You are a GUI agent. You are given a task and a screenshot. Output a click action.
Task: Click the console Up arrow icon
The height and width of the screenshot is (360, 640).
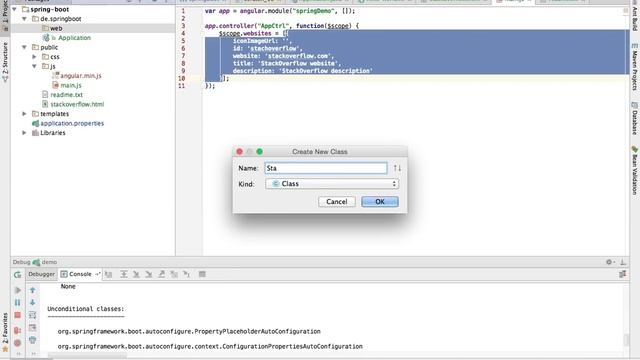pos(33,290)
